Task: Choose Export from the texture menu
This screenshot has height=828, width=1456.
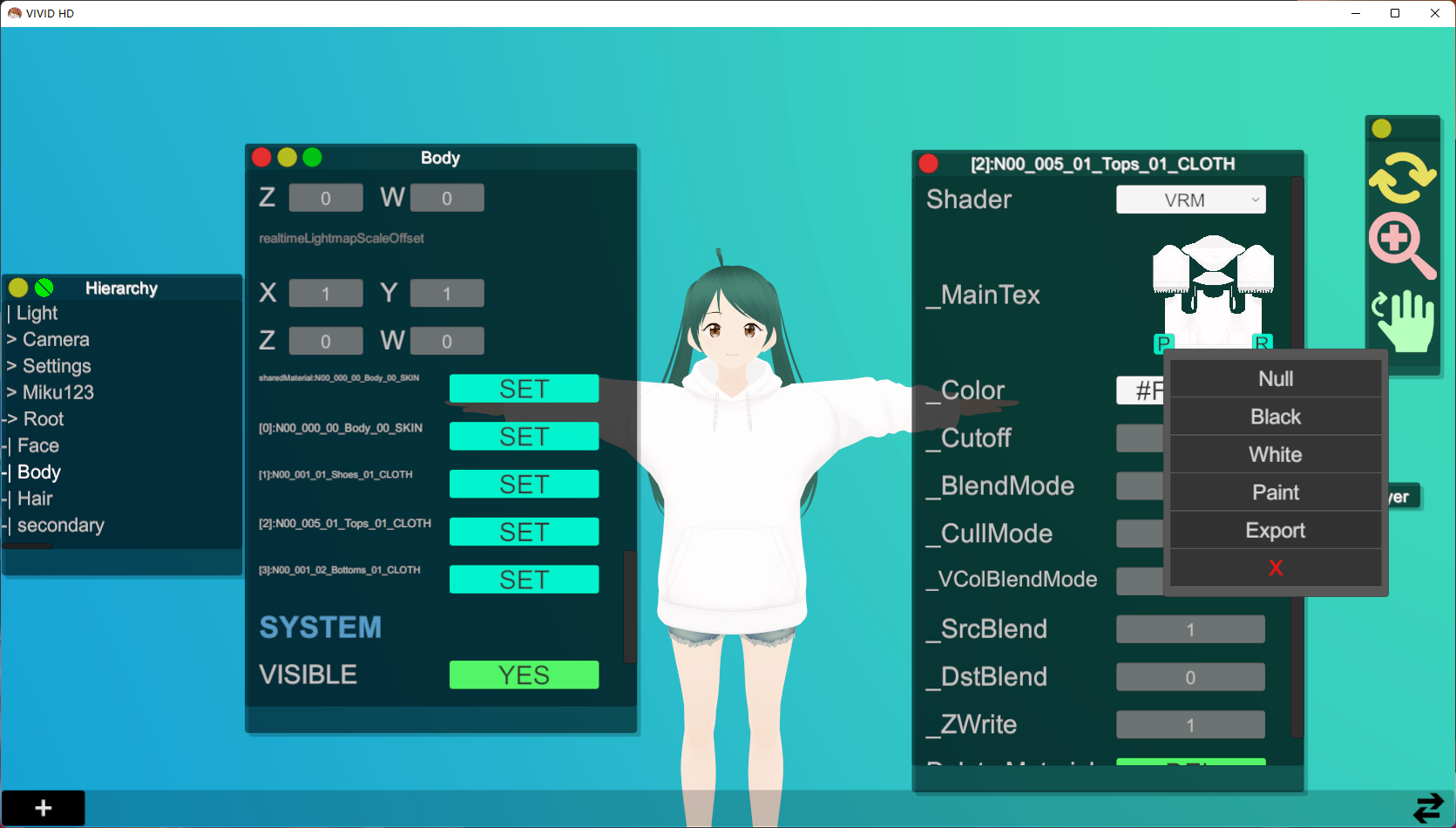Action: [1276, 530]
